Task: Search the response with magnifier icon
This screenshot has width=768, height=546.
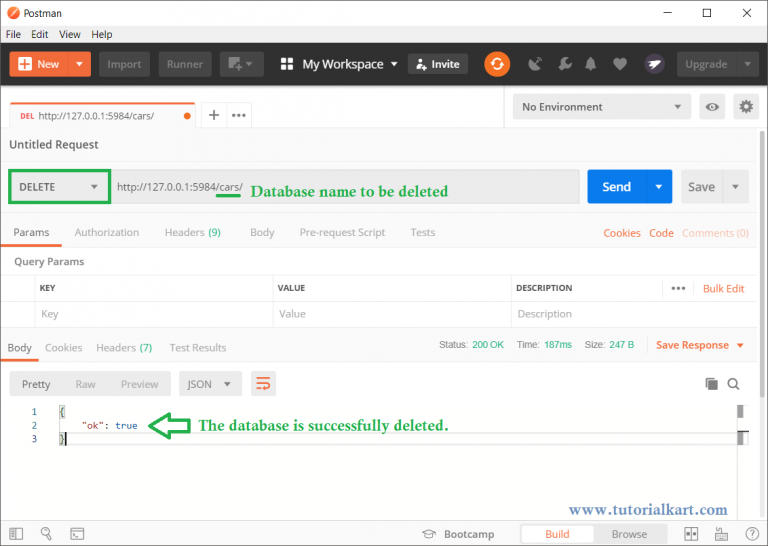Action: click(x=734, y=384)
